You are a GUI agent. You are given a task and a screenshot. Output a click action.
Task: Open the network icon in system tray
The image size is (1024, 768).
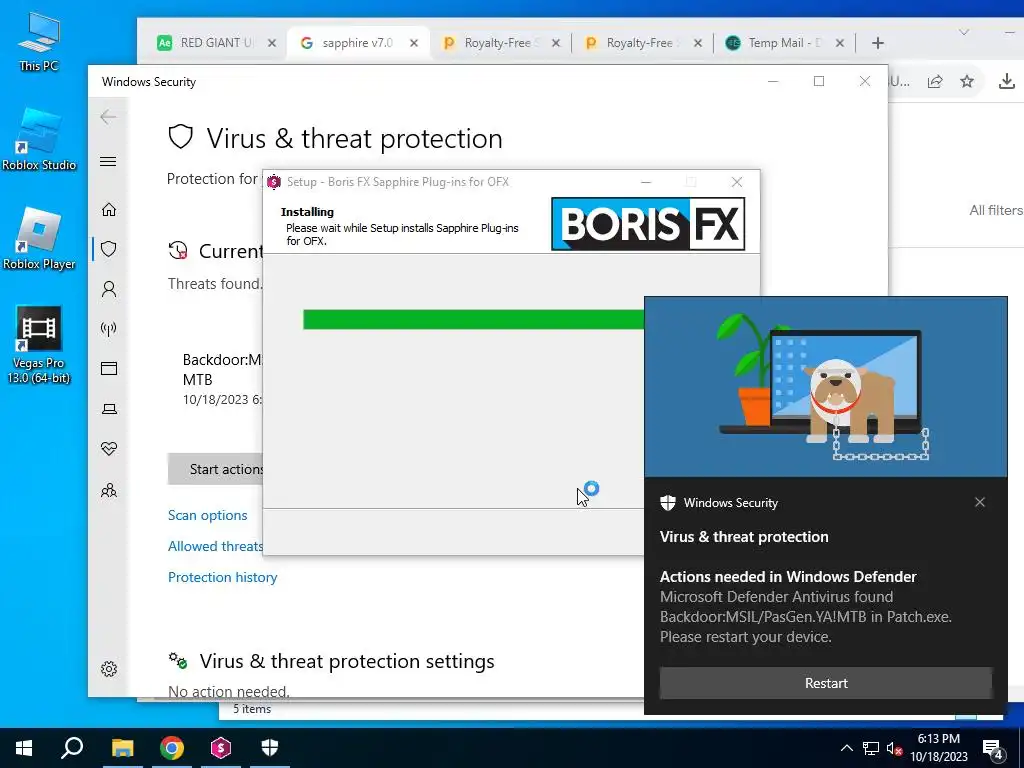[x=871, y=748]
